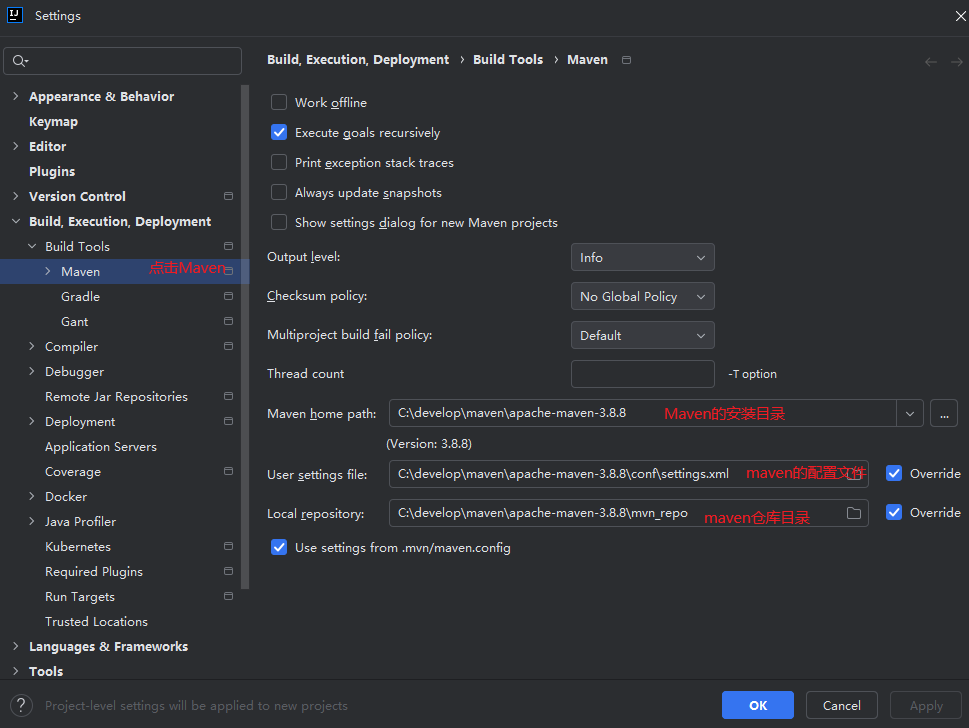
Task: Open Application Servers settings
Action: coord(101,446)
